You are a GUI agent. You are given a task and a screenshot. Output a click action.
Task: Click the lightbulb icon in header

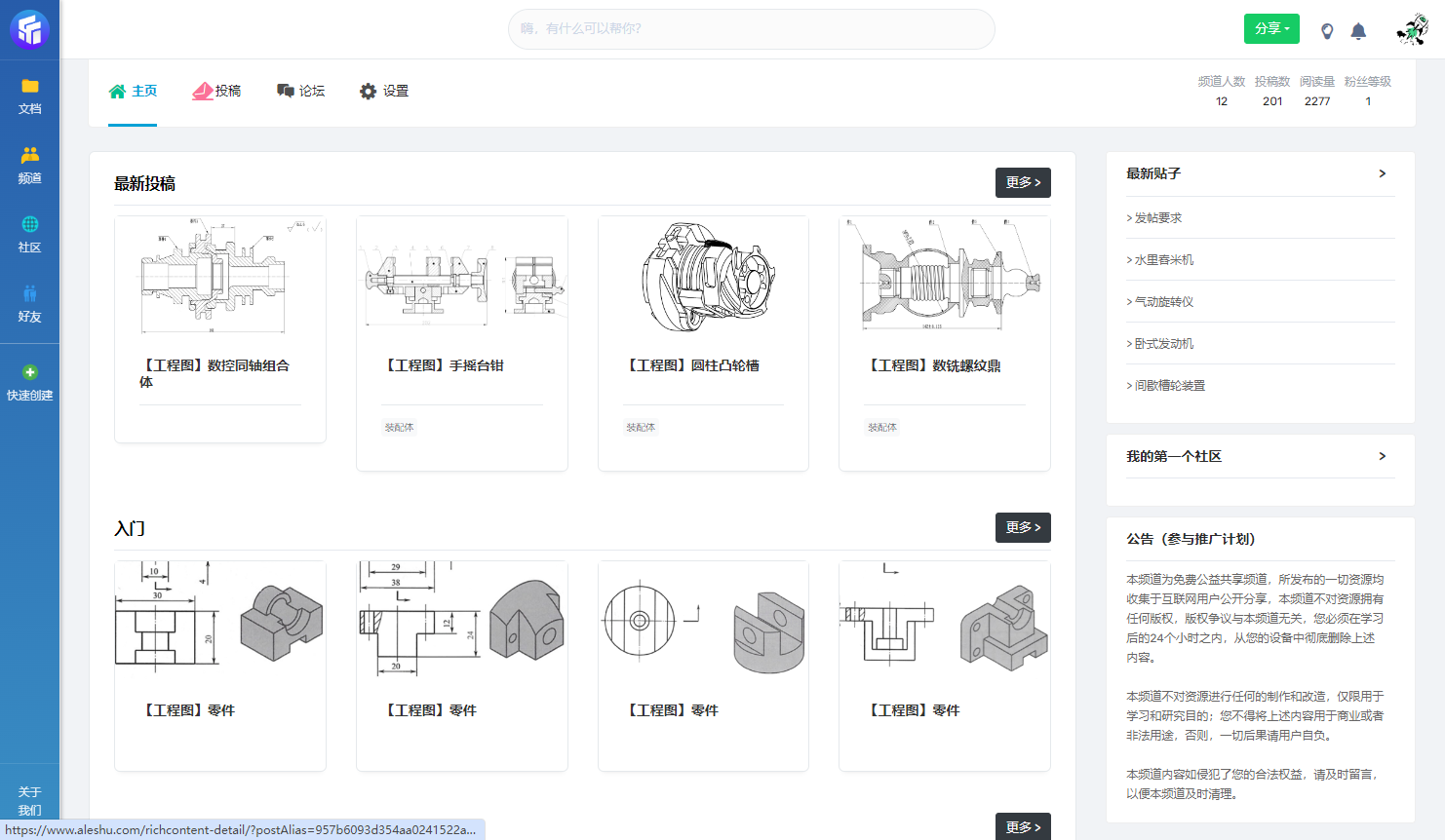pyautogui.click(x=1327, y=31)
